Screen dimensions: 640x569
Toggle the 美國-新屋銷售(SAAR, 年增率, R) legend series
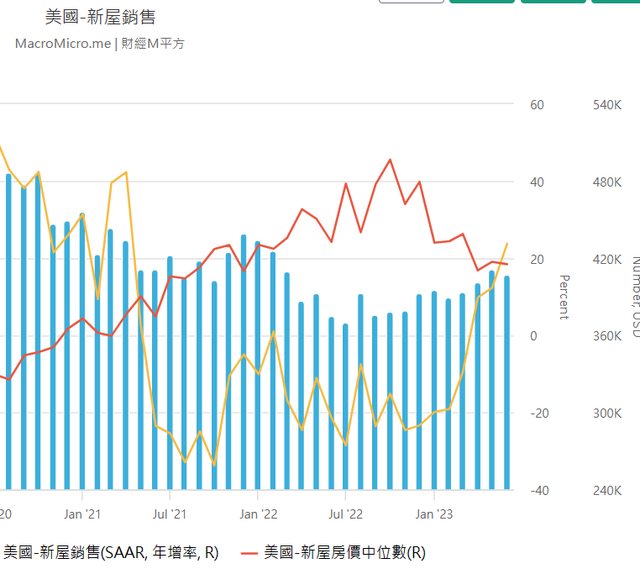110,552
